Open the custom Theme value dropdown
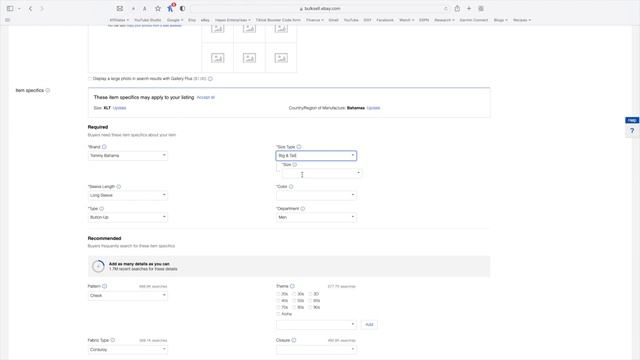 316,324
